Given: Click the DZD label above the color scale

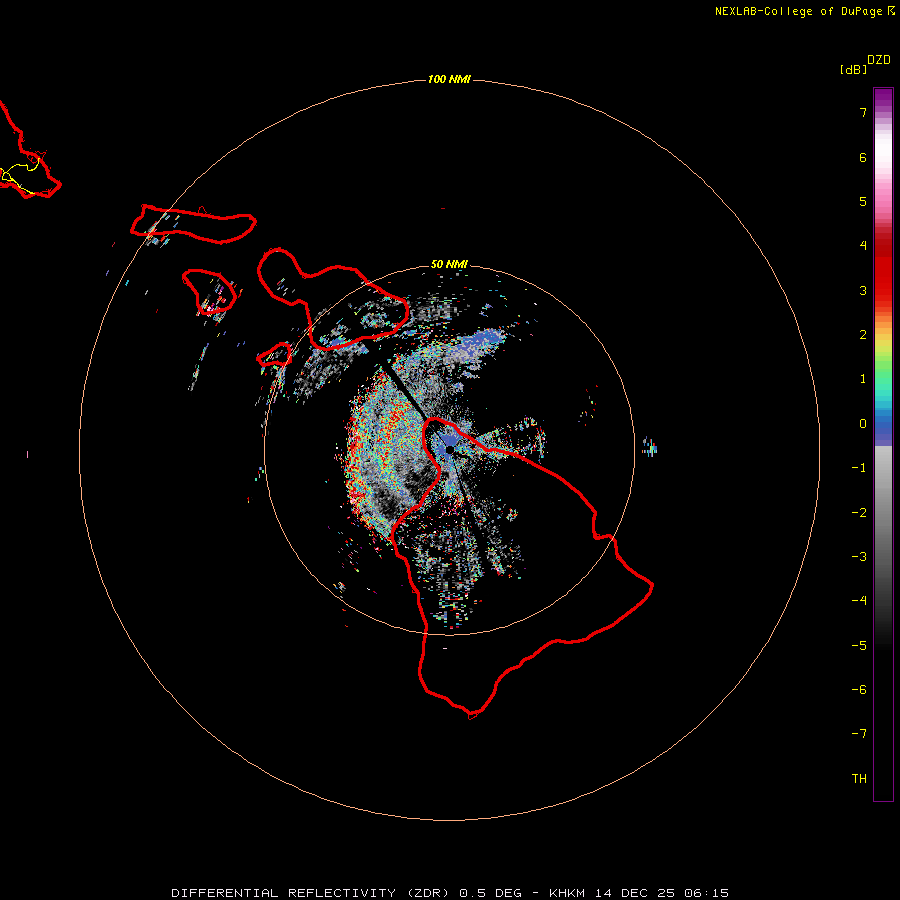Looking at the screenshot, I should click(879, 60).
